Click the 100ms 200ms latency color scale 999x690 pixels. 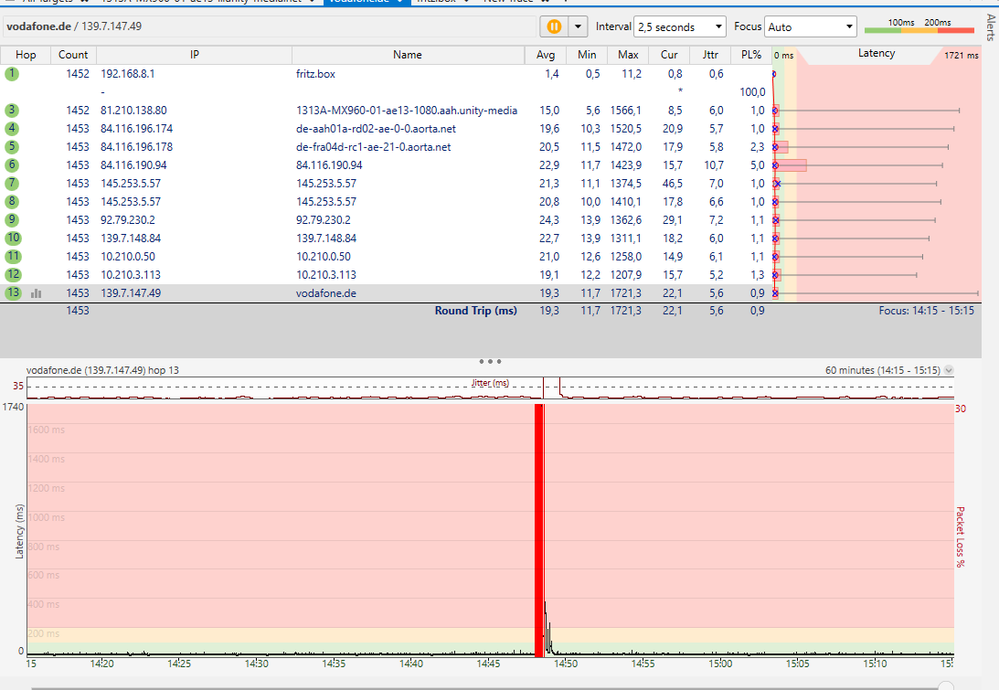coord(919,26)
